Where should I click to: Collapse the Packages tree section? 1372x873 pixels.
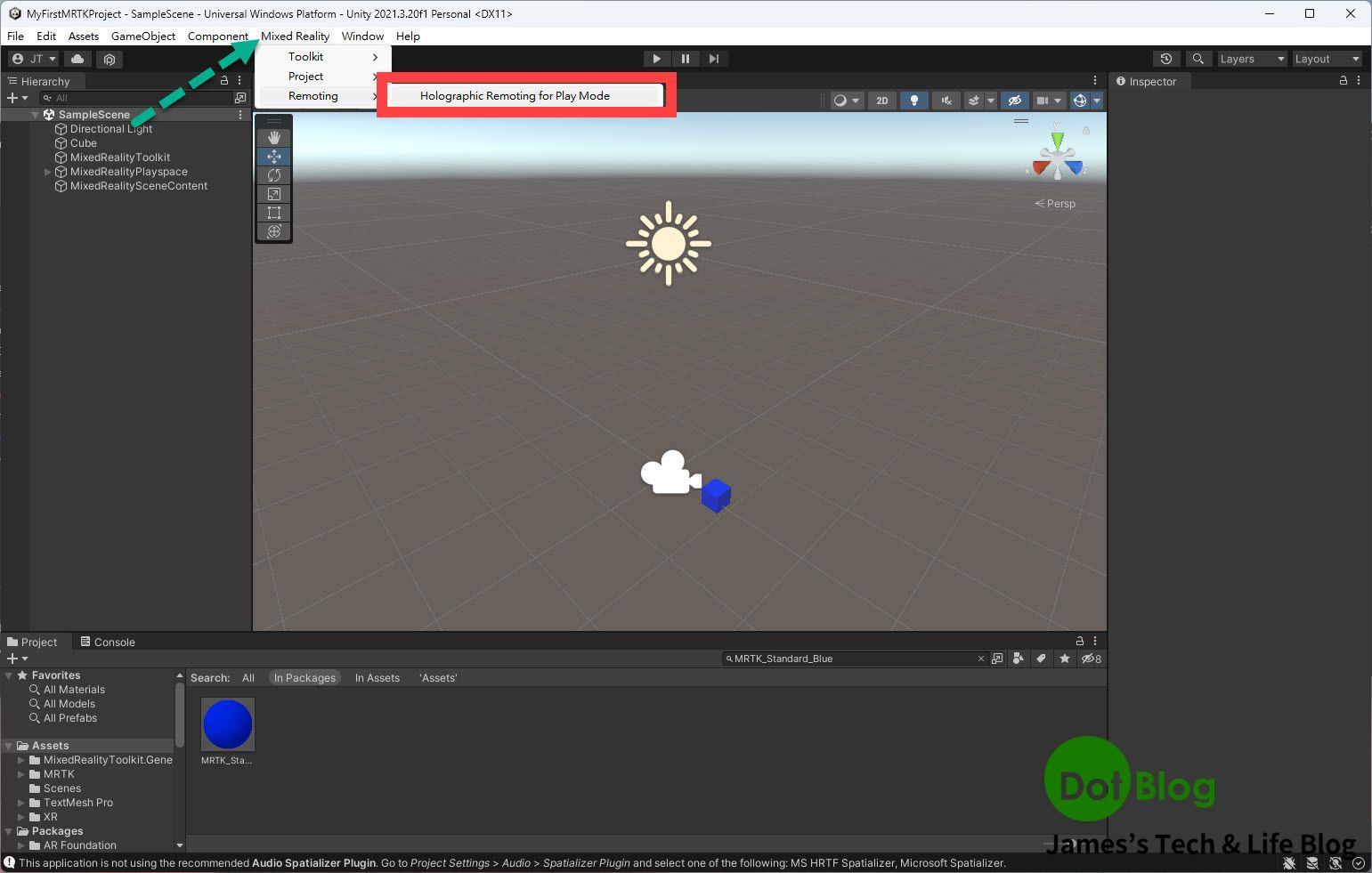coord(9,831)
